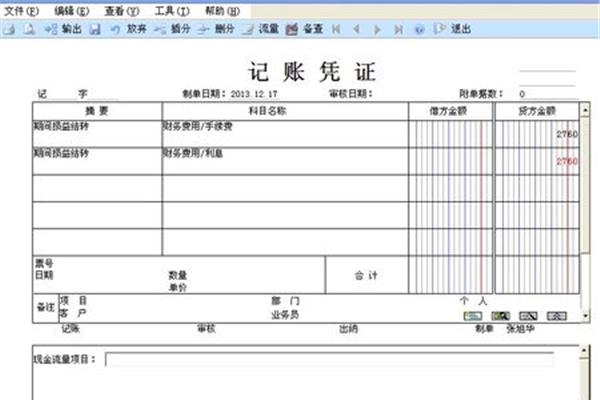Click the black 2760 credit amount
Viewport: 600px width, 400px height.
[x=567, y=134]
